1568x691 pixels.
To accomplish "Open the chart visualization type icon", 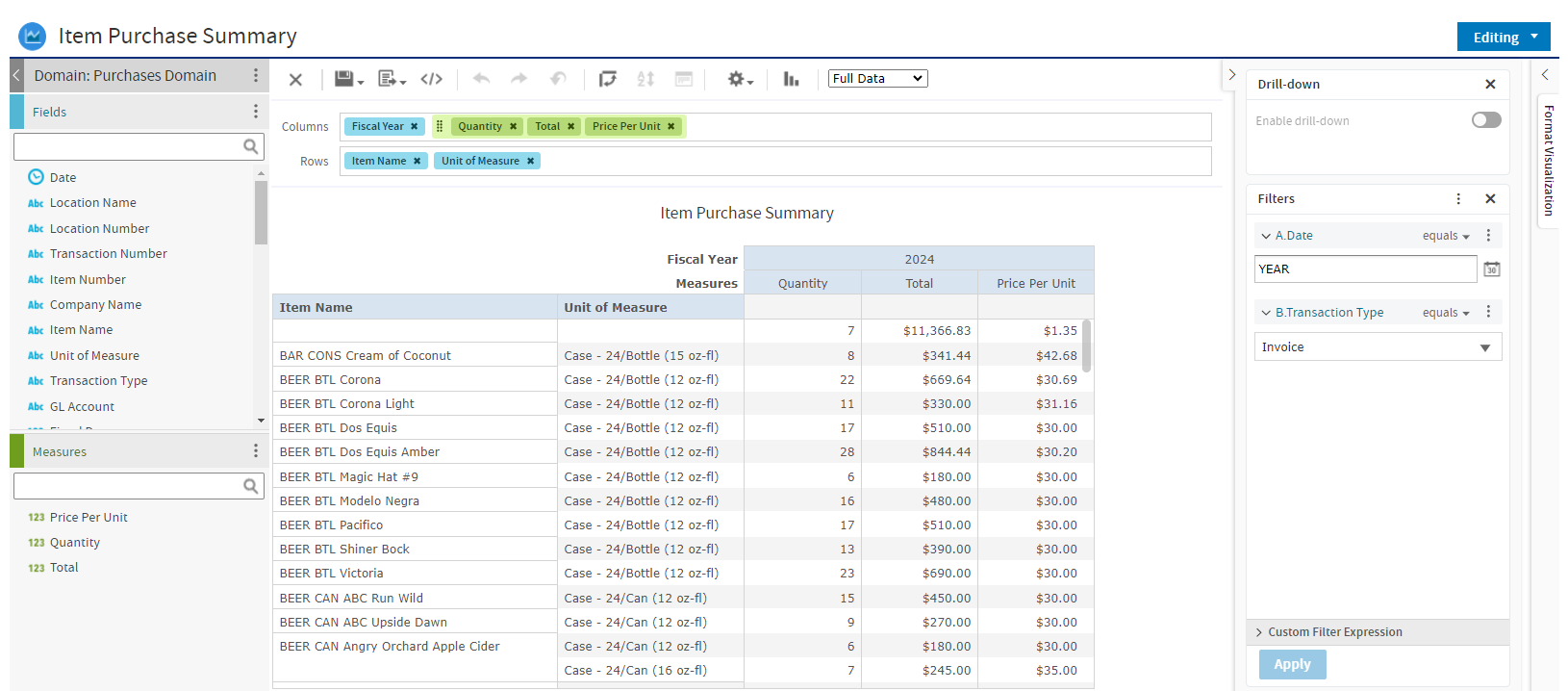I will 791,79.
